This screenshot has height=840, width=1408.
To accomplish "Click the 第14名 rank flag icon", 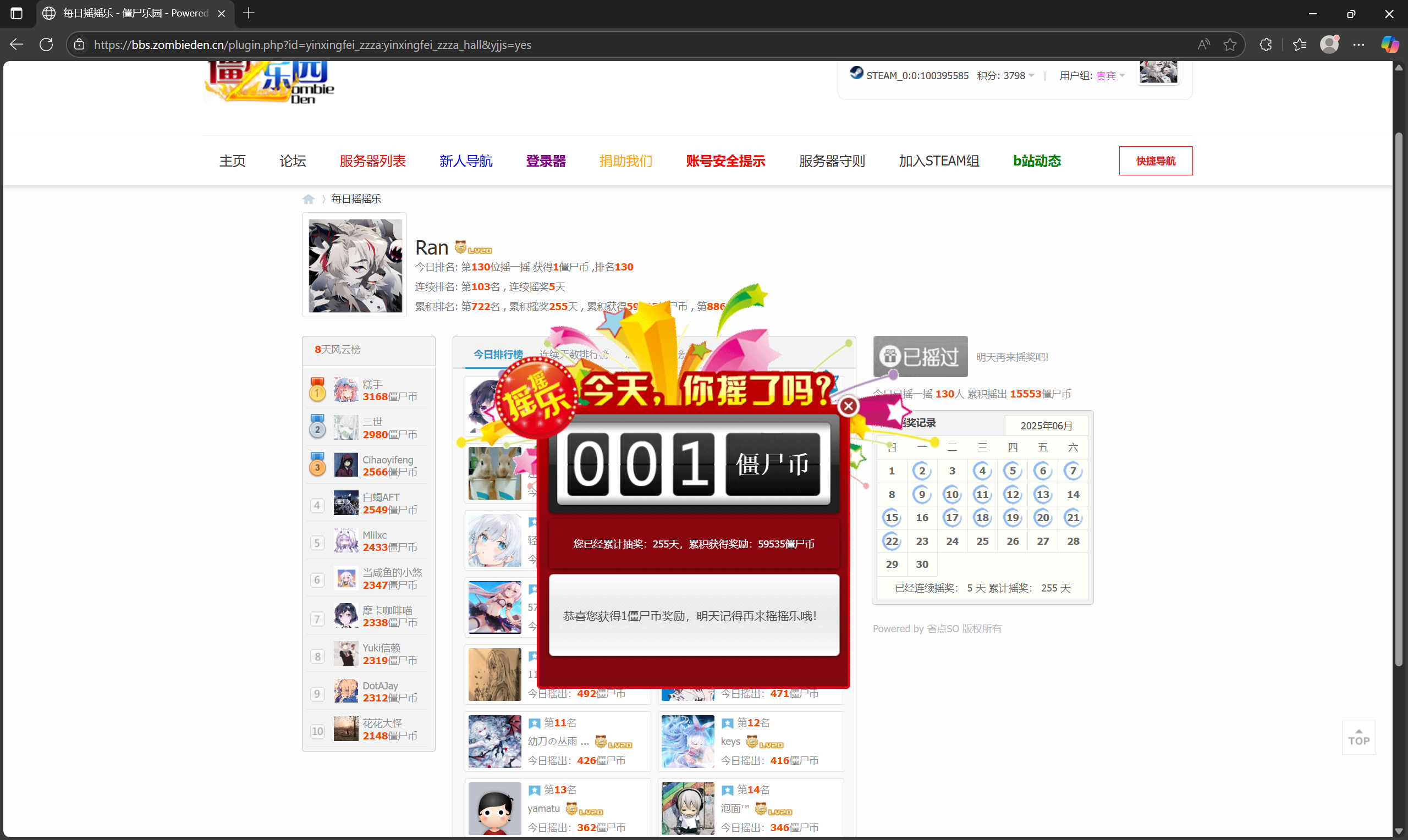I will pyautogui.click(x=727, y=790).
